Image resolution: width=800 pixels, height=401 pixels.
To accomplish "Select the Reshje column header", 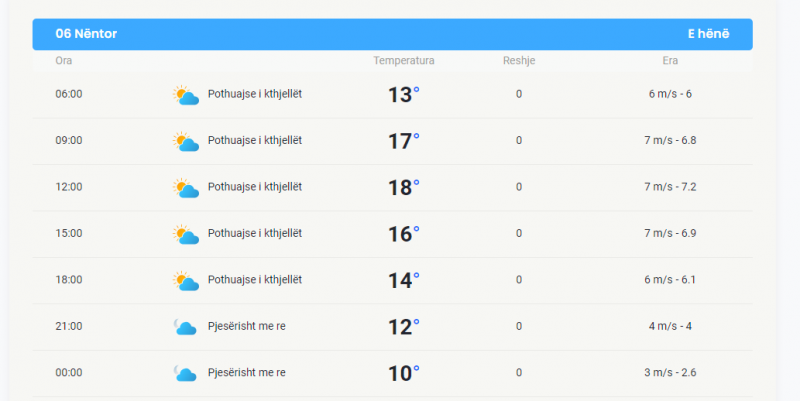I will (519, 61).
